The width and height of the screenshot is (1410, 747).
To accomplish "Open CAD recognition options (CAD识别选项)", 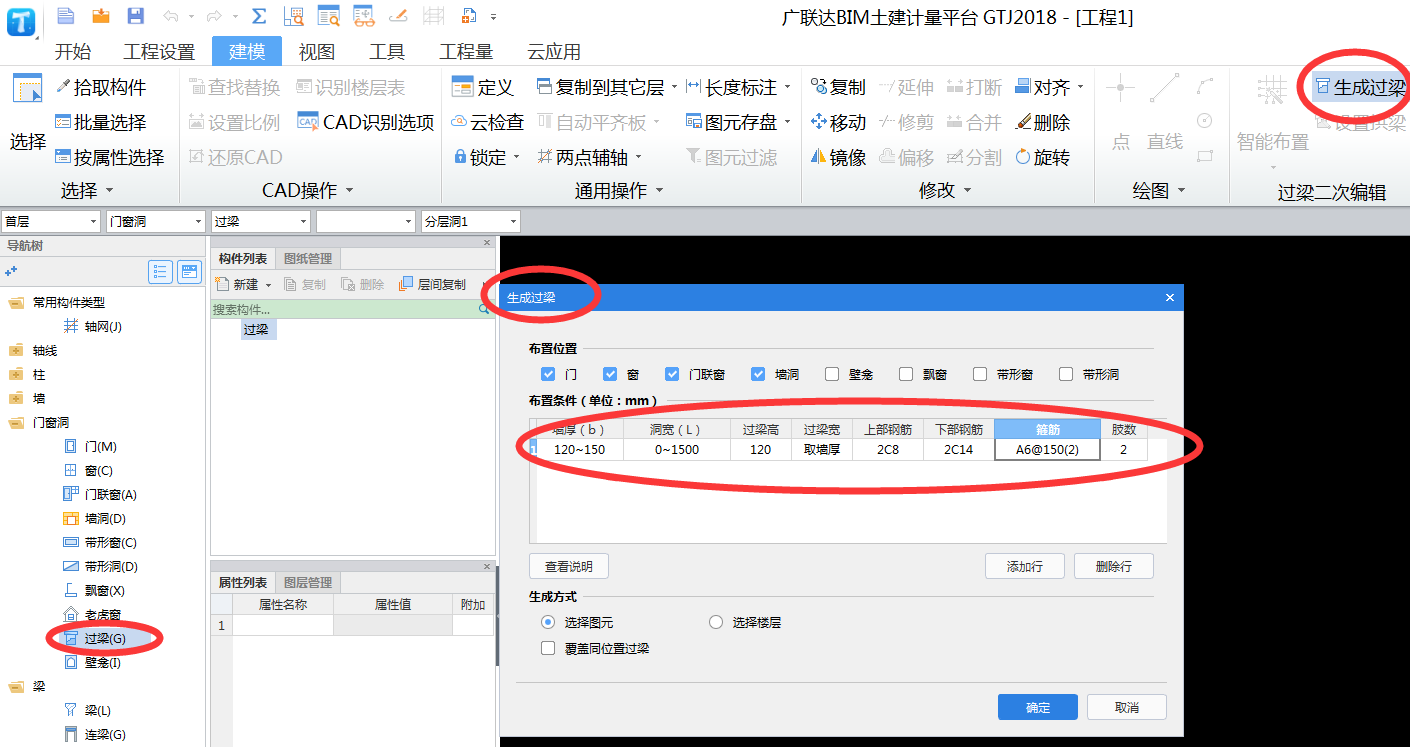I will click(x=365, y=122).
